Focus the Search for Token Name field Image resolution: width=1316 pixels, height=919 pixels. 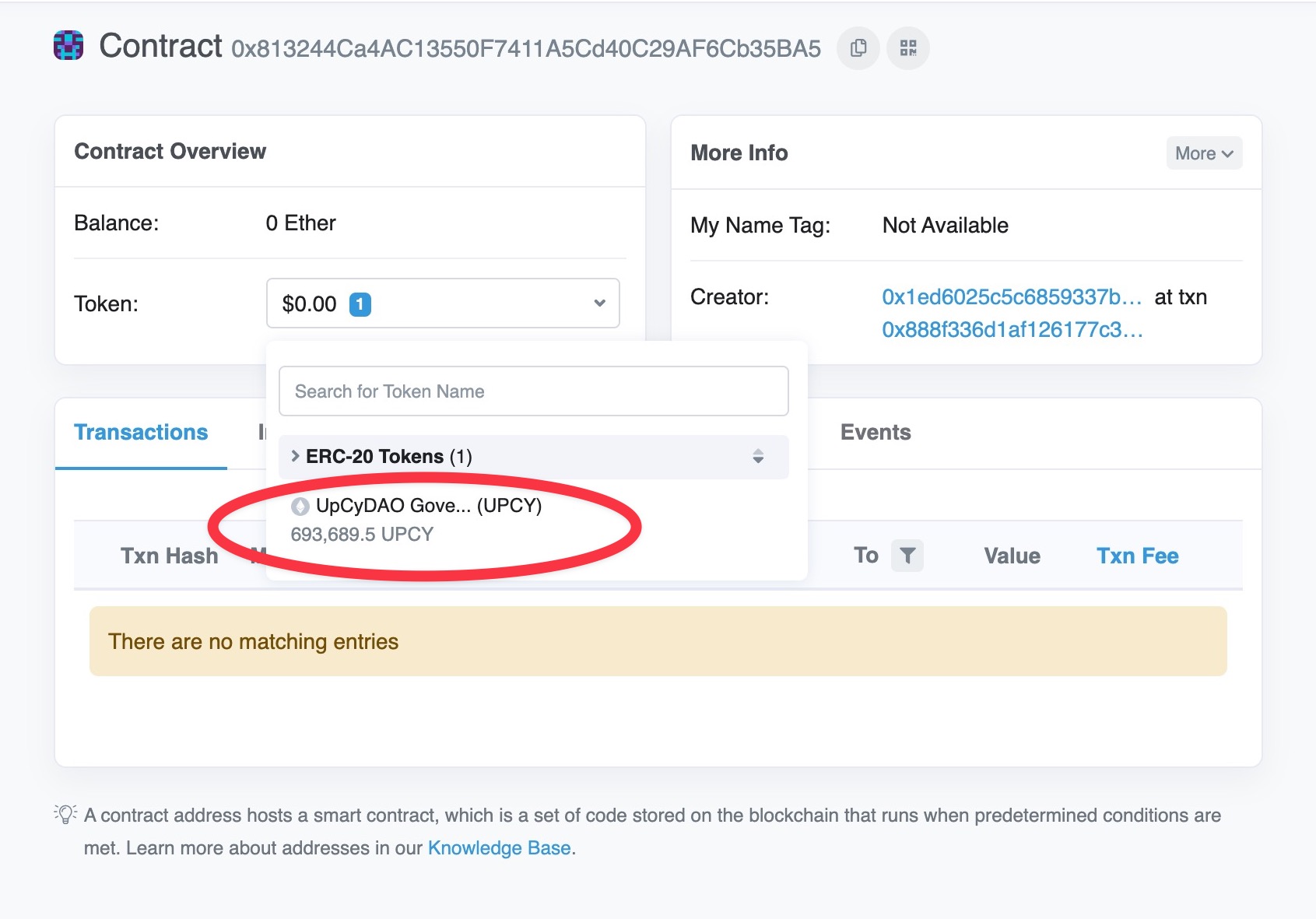pyautogui.click(x=533, y=391)
